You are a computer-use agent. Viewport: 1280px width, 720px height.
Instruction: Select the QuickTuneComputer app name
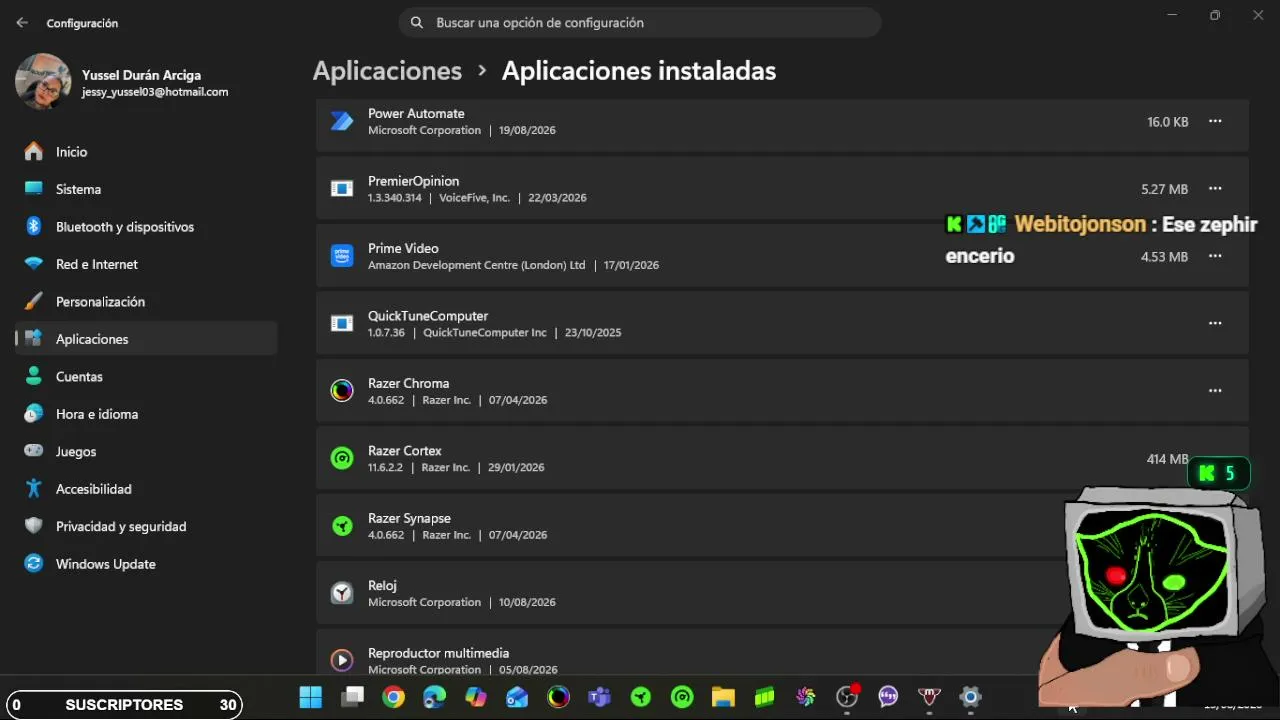coord(428,316)
